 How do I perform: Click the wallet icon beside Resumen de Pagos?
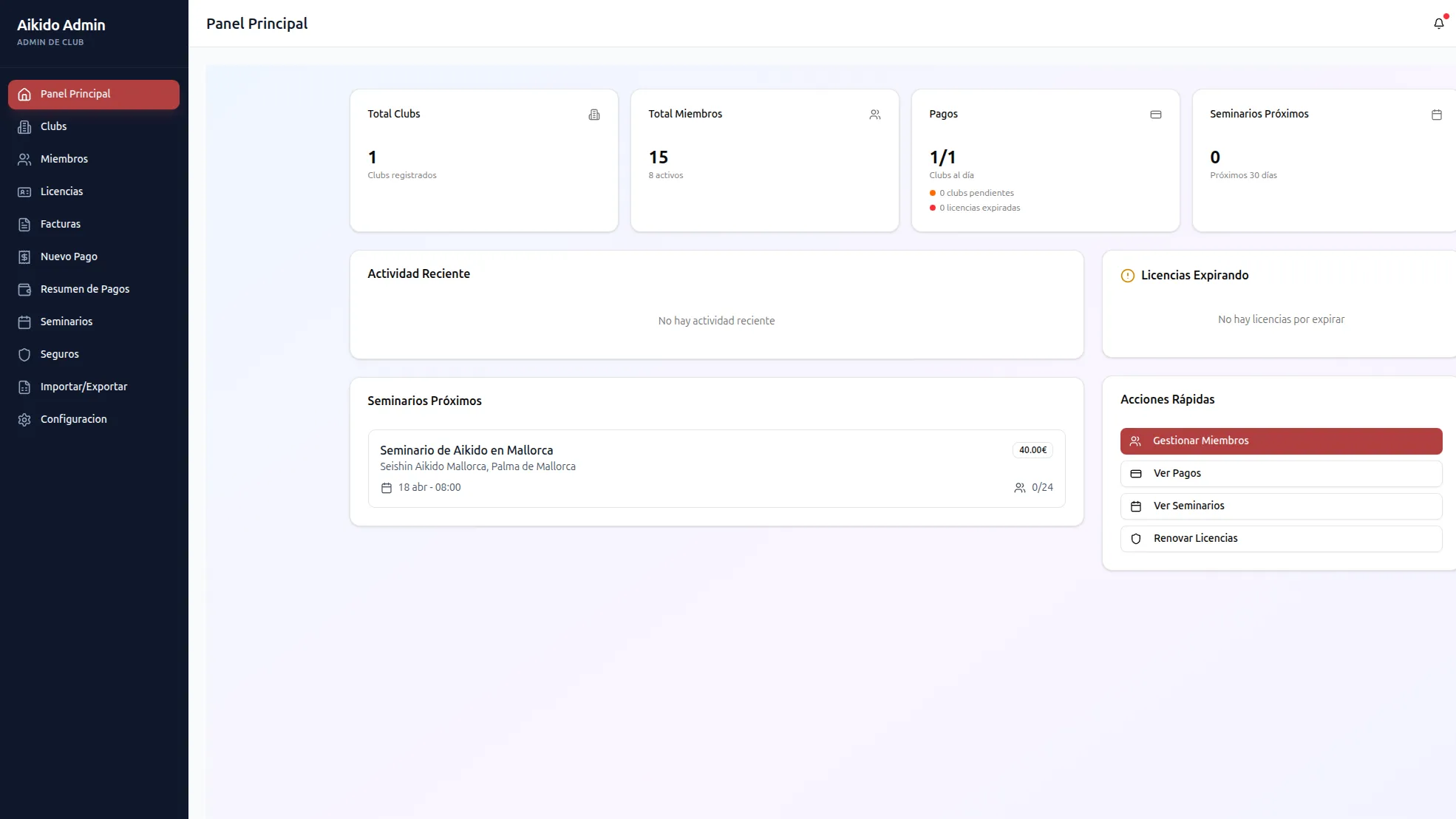tap(24, 290)
